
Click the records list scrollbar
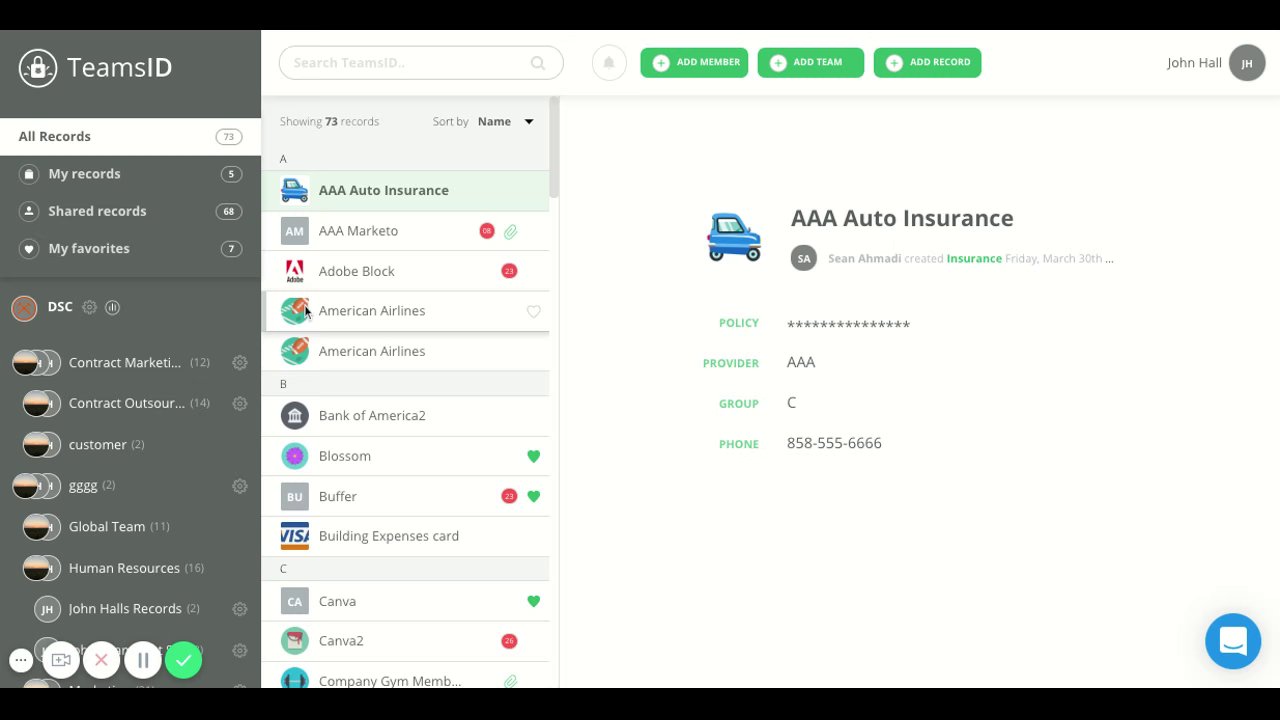pos(554,147)
